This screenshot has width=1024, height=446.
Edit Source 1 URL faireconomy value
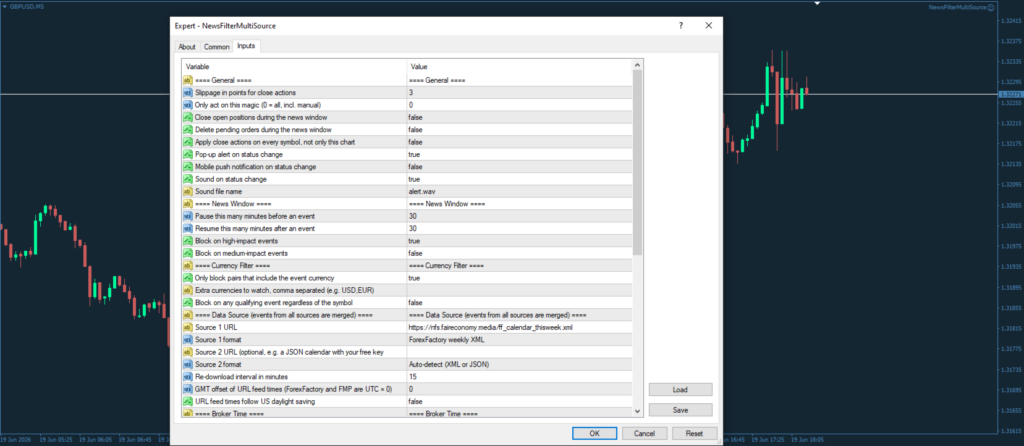519,328
